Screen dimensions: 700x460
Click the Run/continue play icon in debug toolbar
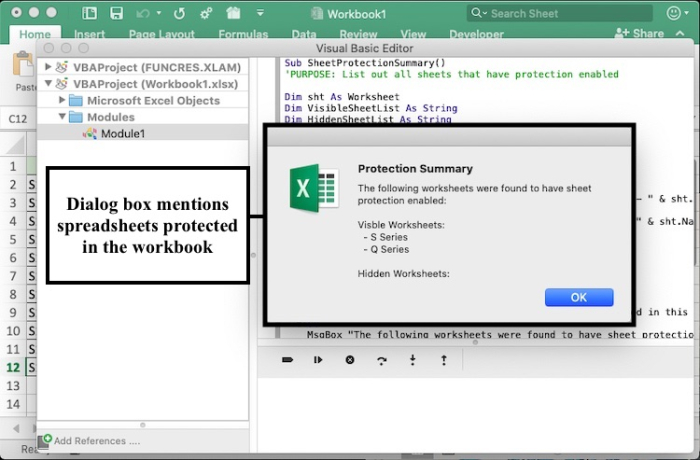pyautogui.click(x=318, y=360)
